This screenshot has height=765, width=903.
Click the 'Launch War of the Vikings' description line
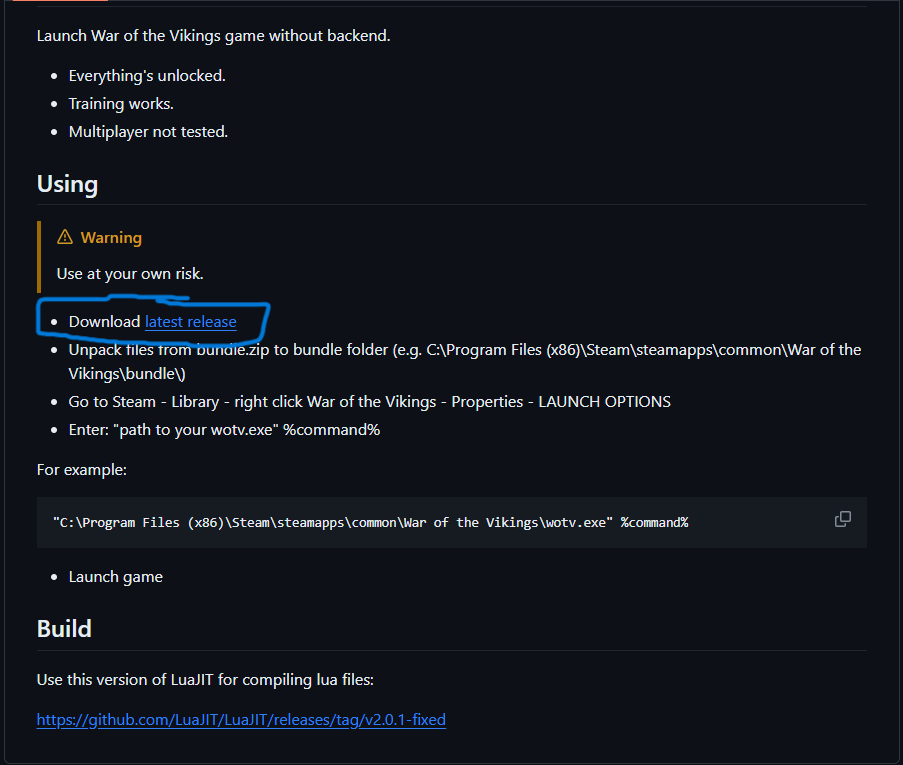coord(213,36)
